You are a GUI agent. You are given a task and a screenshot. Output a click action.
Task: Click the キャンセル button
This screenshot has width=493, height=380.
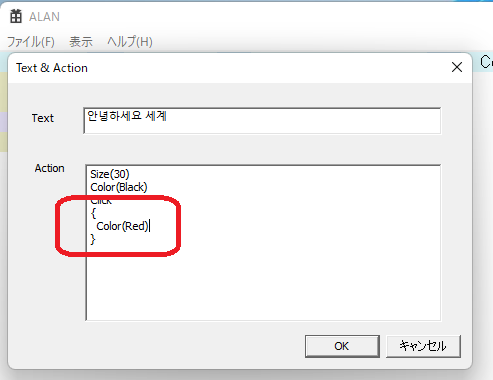pyautogui.click(x=423, y=346)
